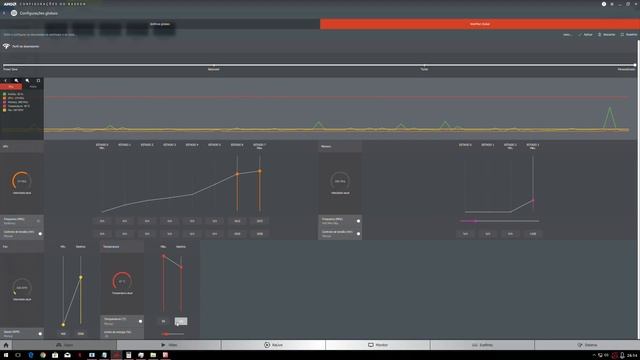
Task: Click the fan minimum speed input field
Action: [x=63, y=333]
